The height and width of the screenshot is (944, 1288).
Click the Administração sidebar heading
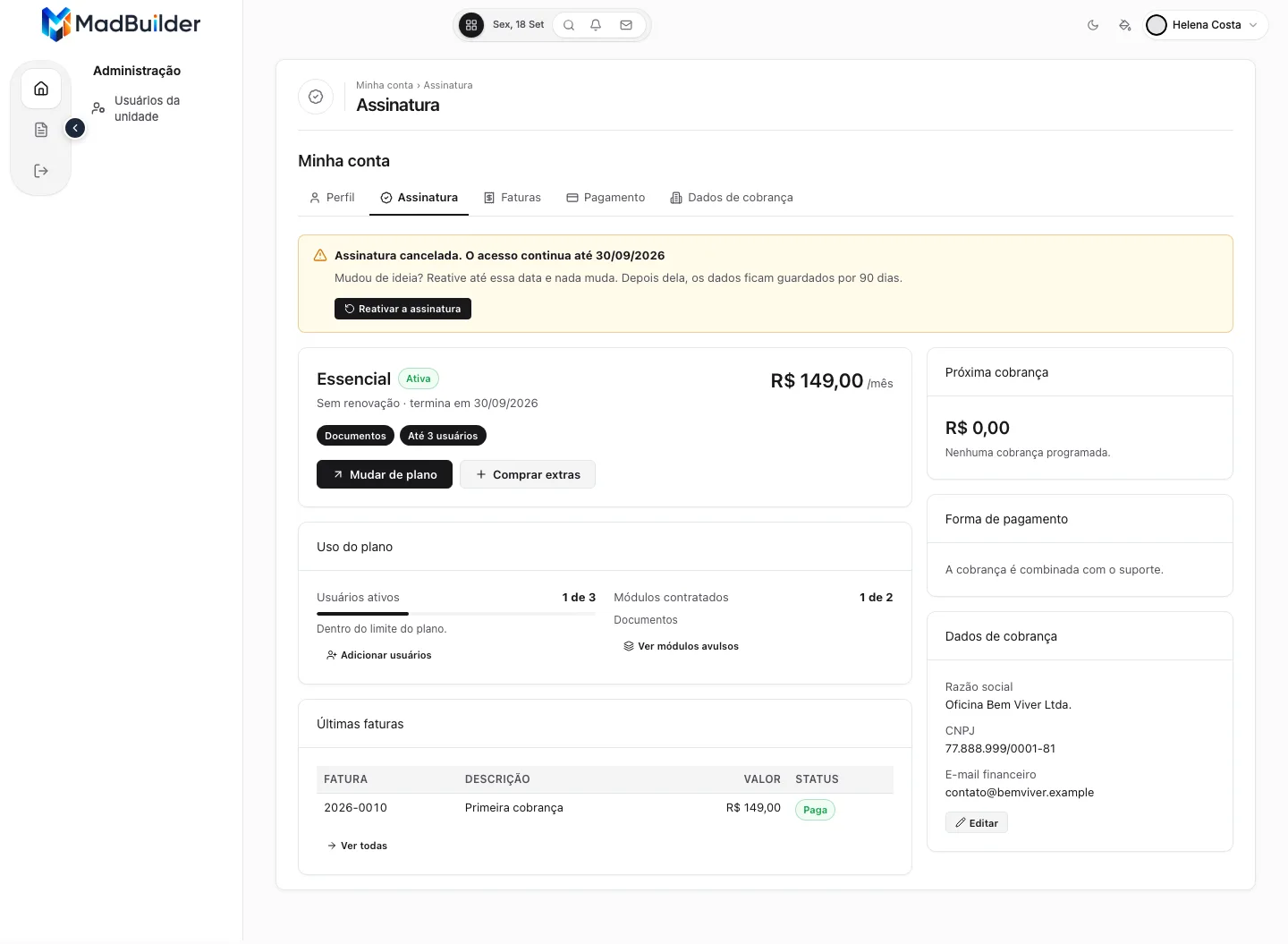137,71
